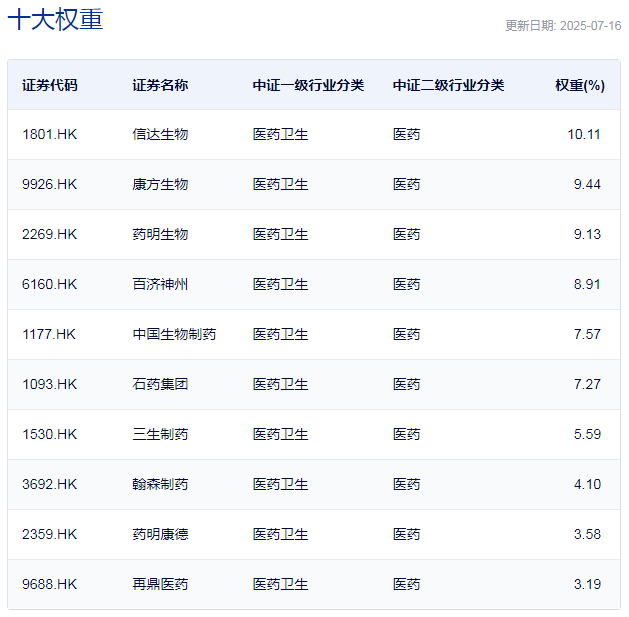Select stock code 1801.HK

50,134
